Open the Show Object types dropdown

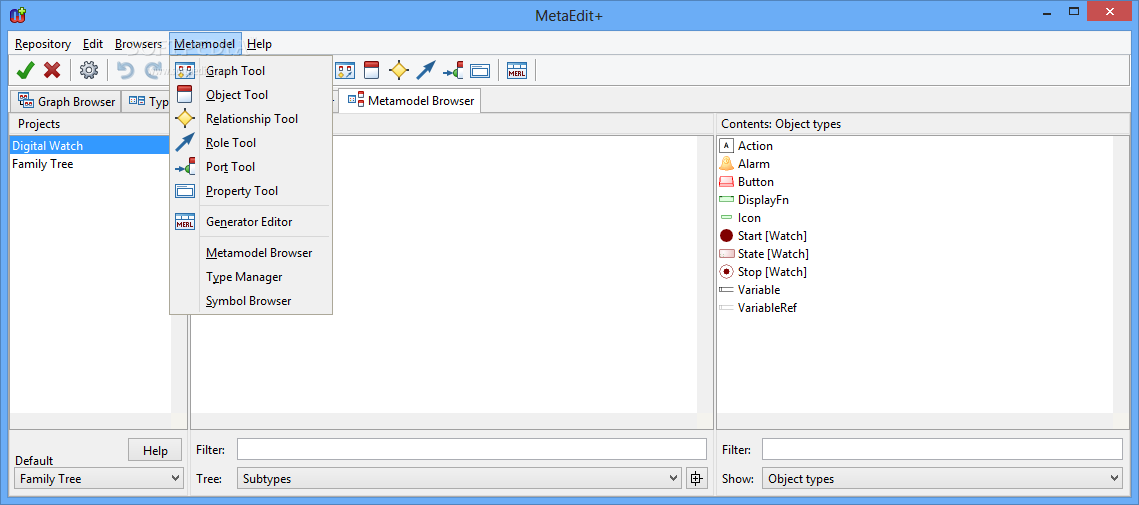tap(942, 479)
